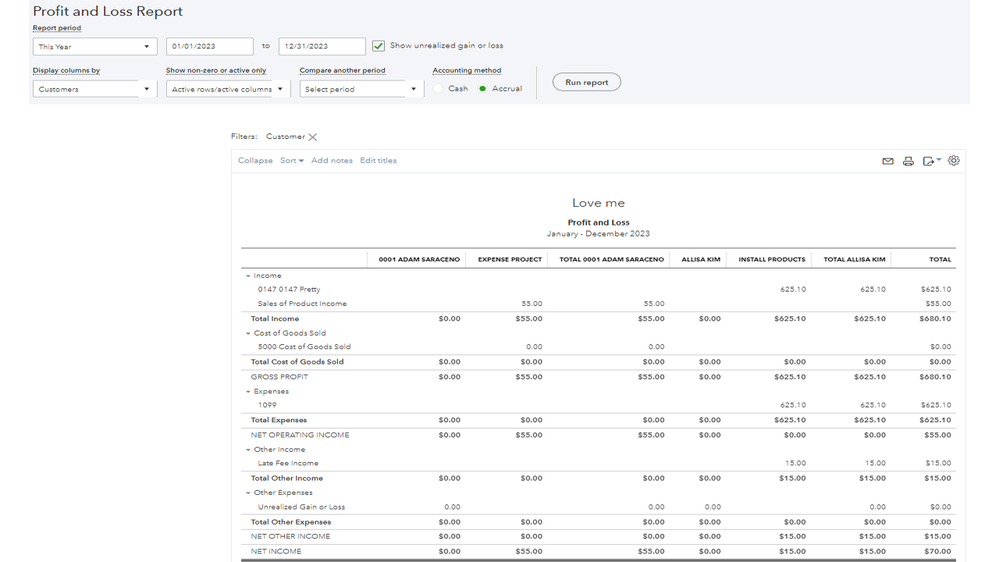
Task: Click Add notes link
Action: (x=331, y=161)
